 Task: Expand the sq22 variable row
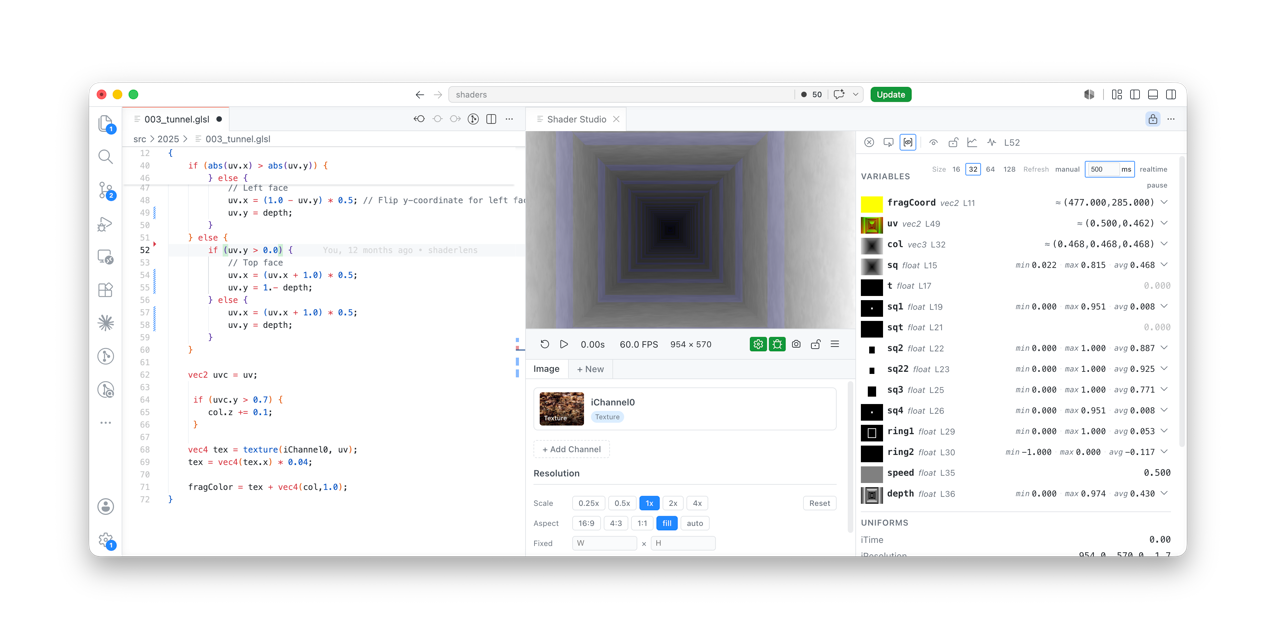(x=1165, y=369)
